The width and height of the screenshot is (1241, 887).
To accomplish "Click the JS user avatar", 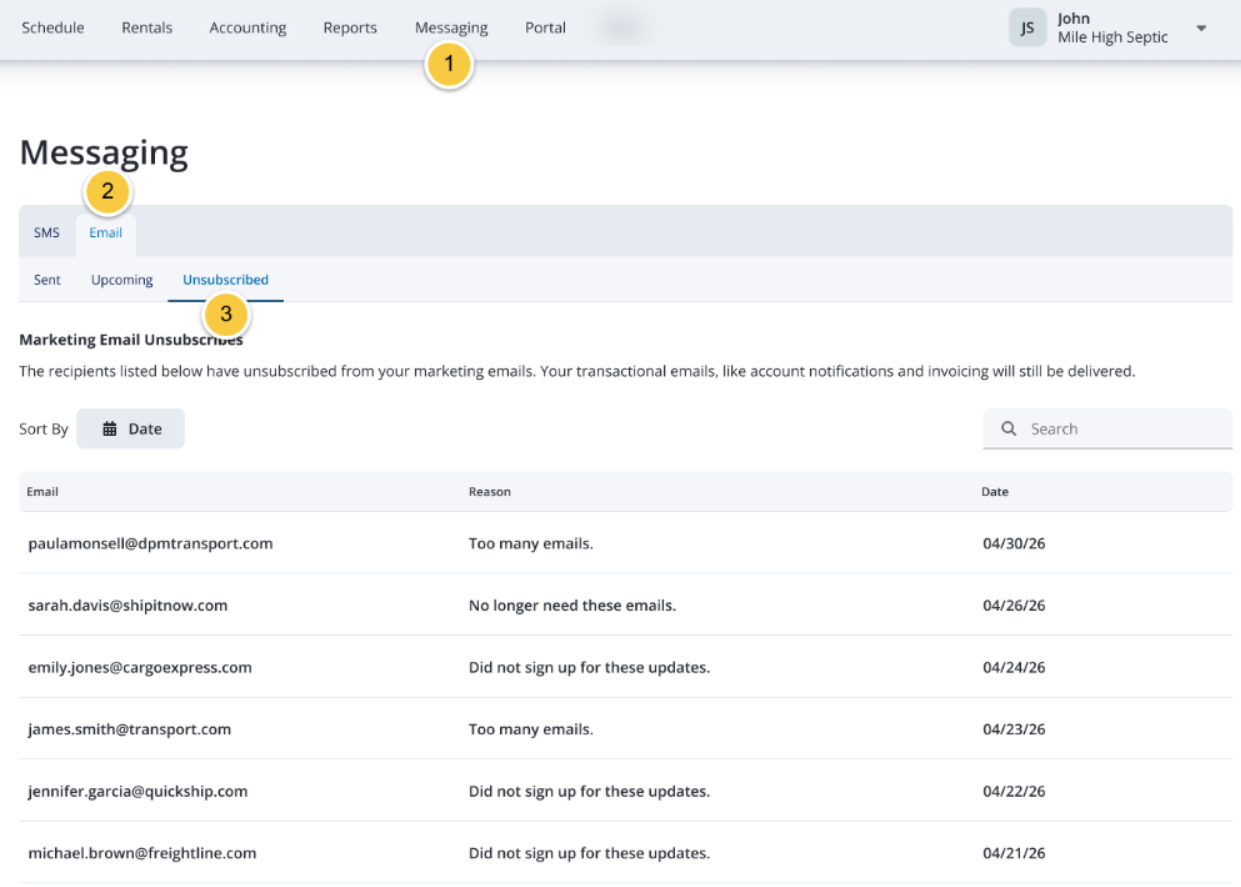I will tap(1027, 28).
